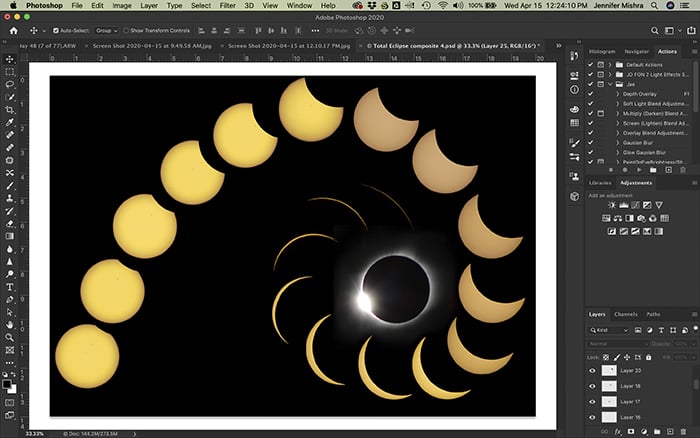Select the Crop tool
This screenshot has width=700, height=438.
tap(9, 110)
